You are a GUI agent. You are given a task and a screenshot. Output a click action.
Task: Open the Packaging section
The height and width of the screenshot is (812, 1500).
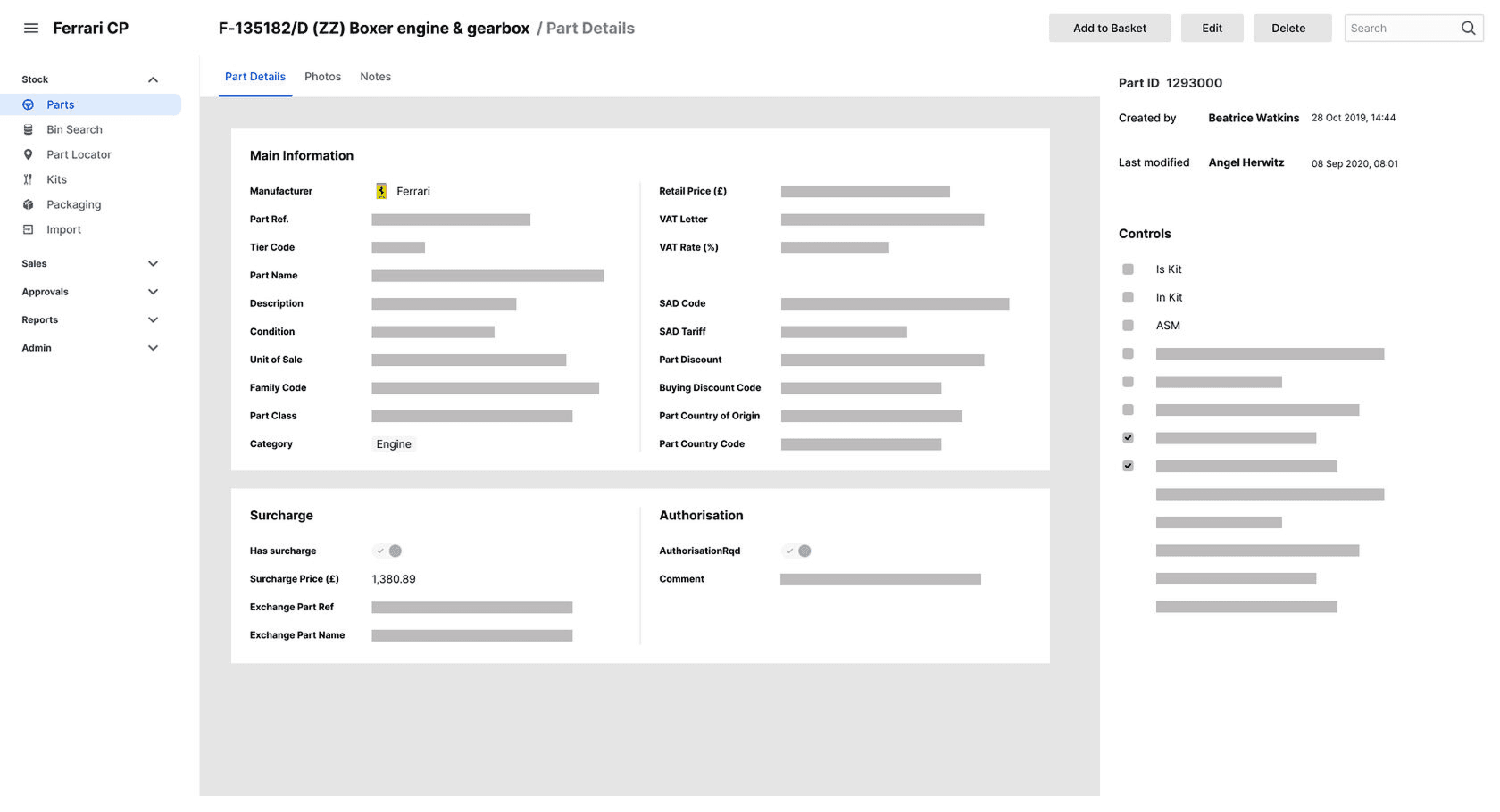click(x=72, y=204)
